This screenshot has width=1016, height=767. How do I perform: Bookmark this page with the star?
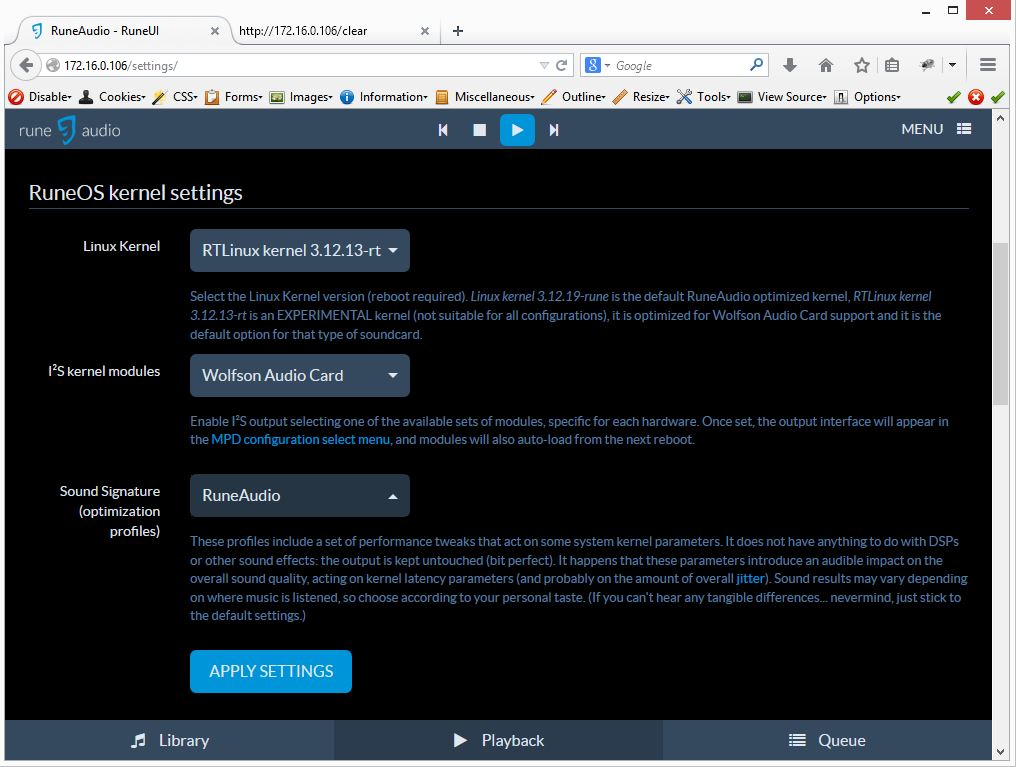coord(861,65)
